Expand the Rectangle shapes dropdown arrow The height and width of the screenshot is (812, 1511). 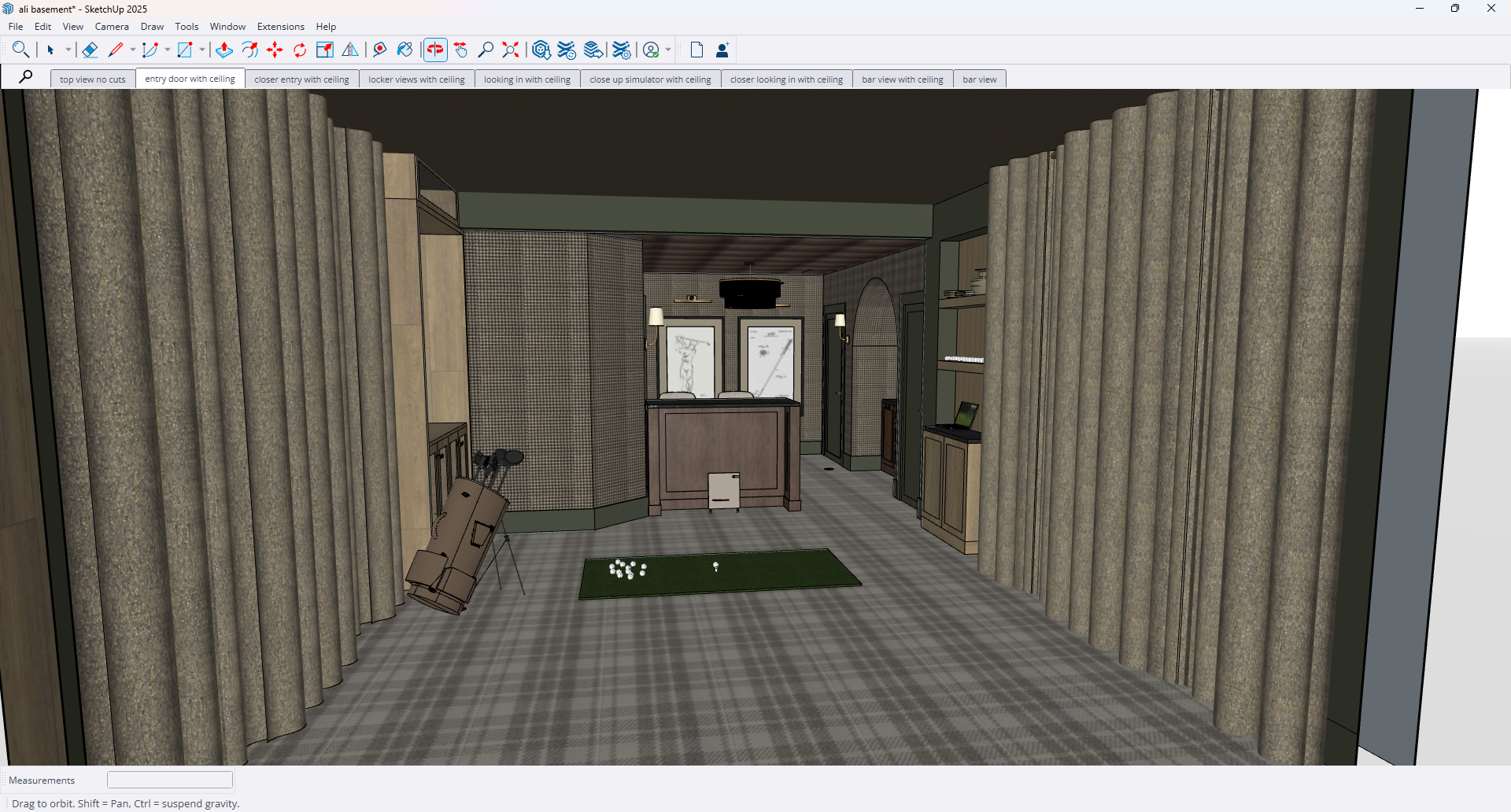tap(202, 50)
